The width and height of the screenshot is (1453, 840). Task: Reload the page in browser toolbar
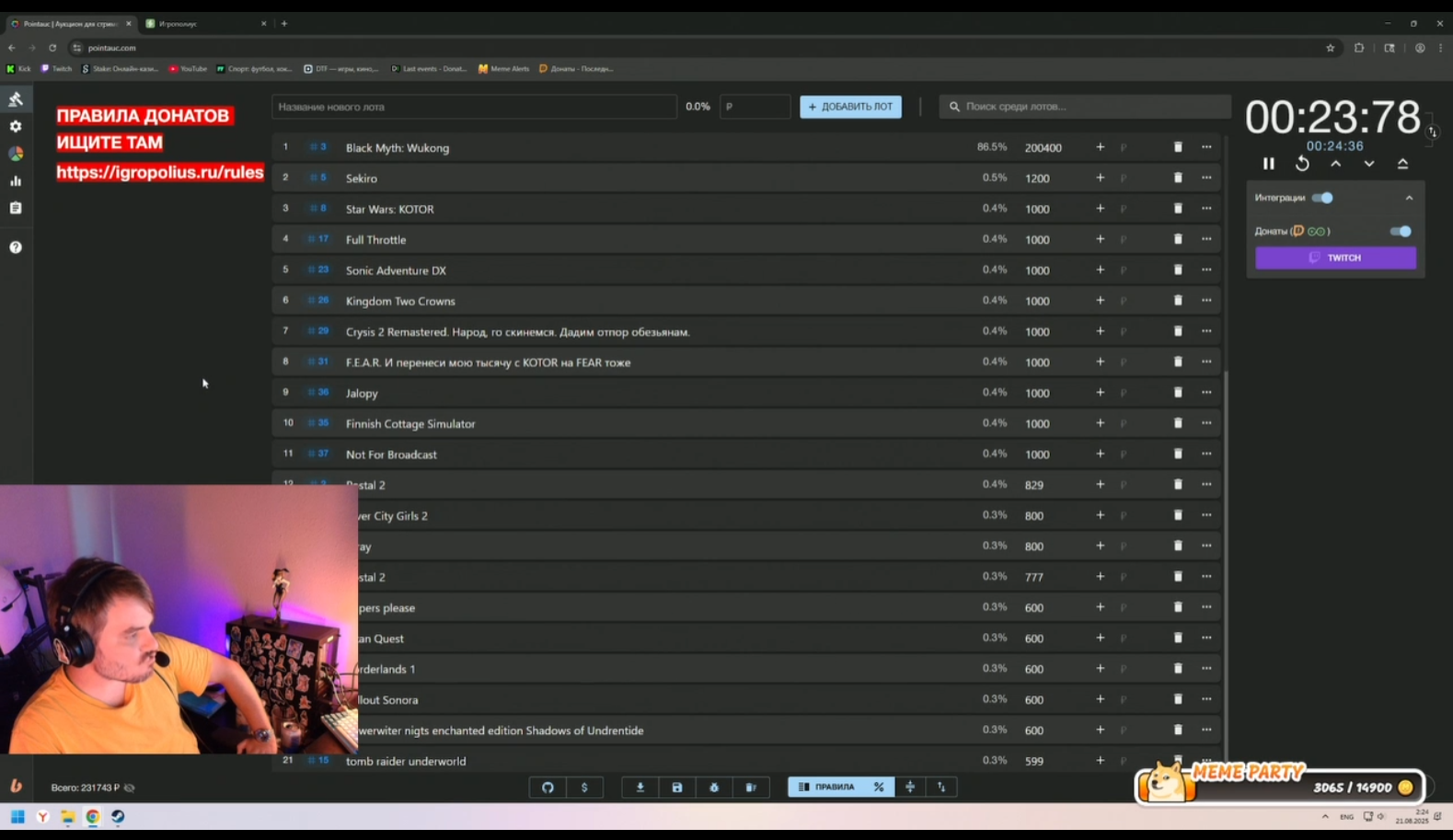[52, 48]
